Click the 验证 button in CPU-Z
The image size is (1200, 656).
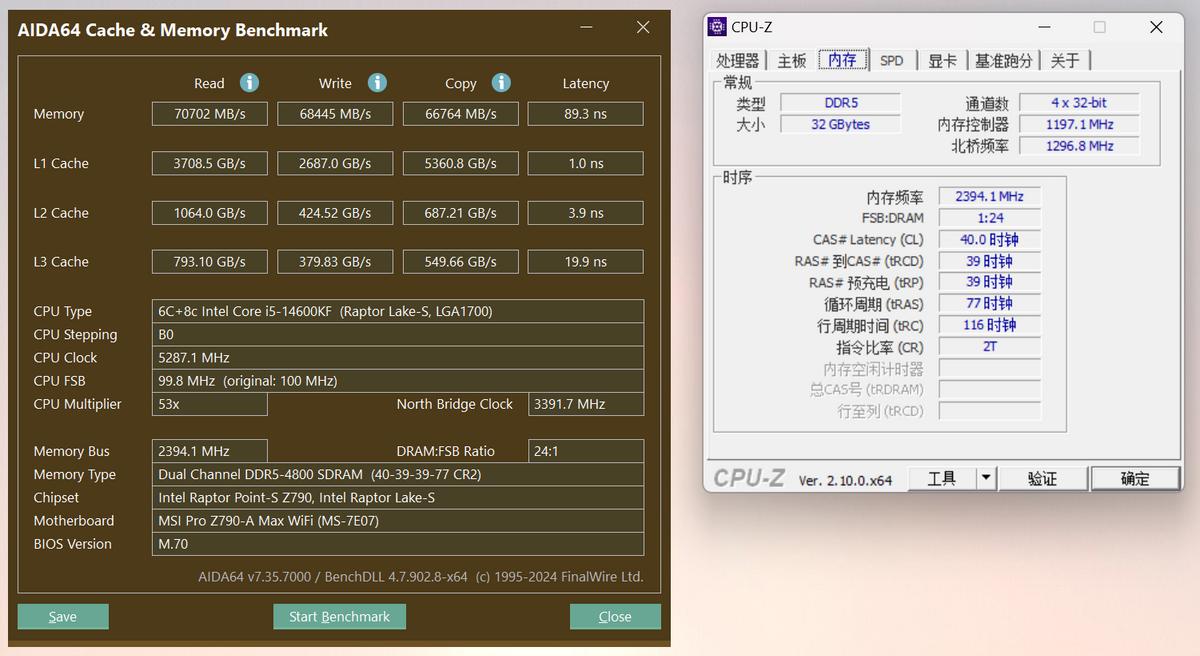coord(1043,478)
